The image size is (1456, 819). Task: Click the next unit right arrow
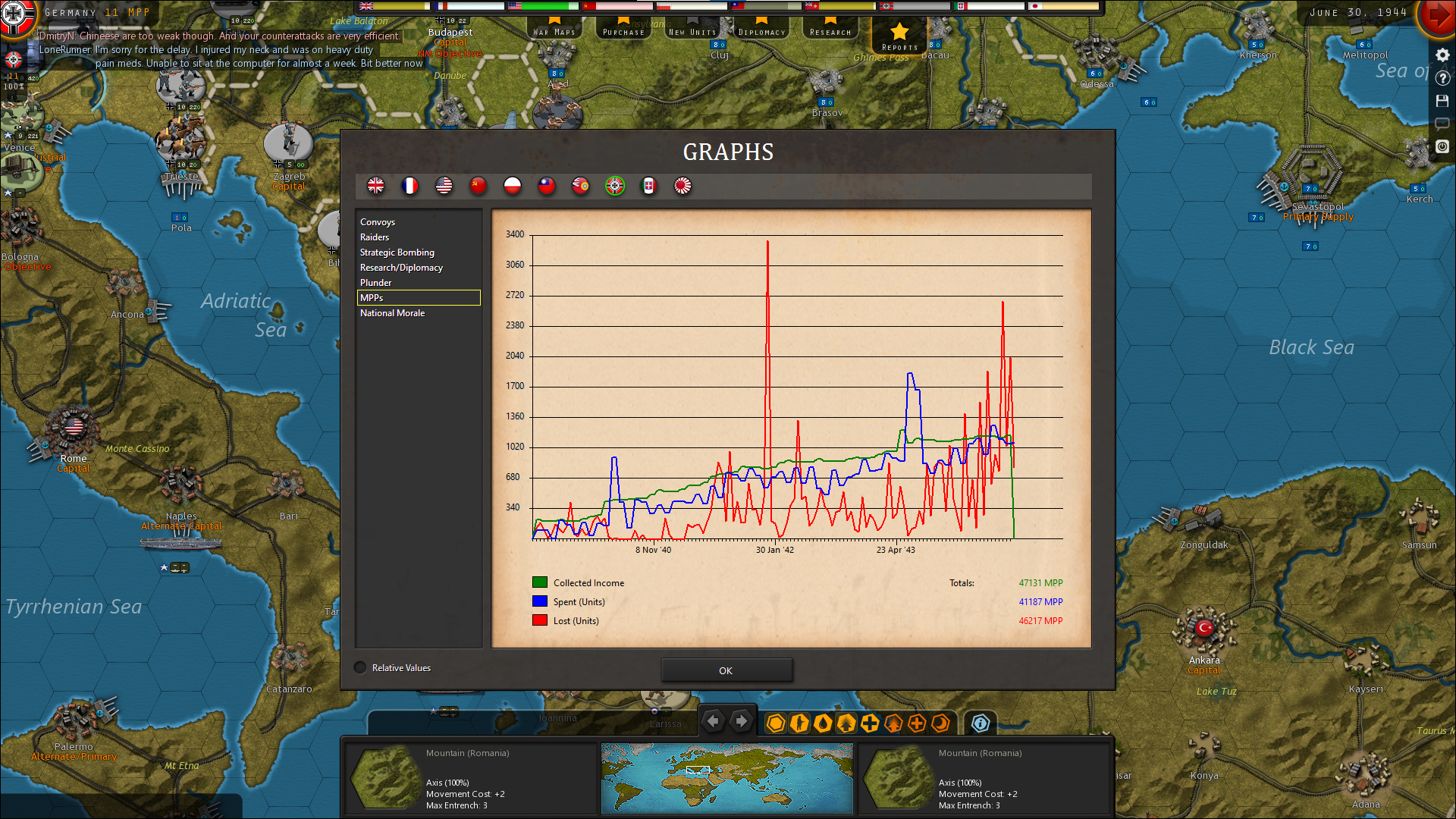742,721
